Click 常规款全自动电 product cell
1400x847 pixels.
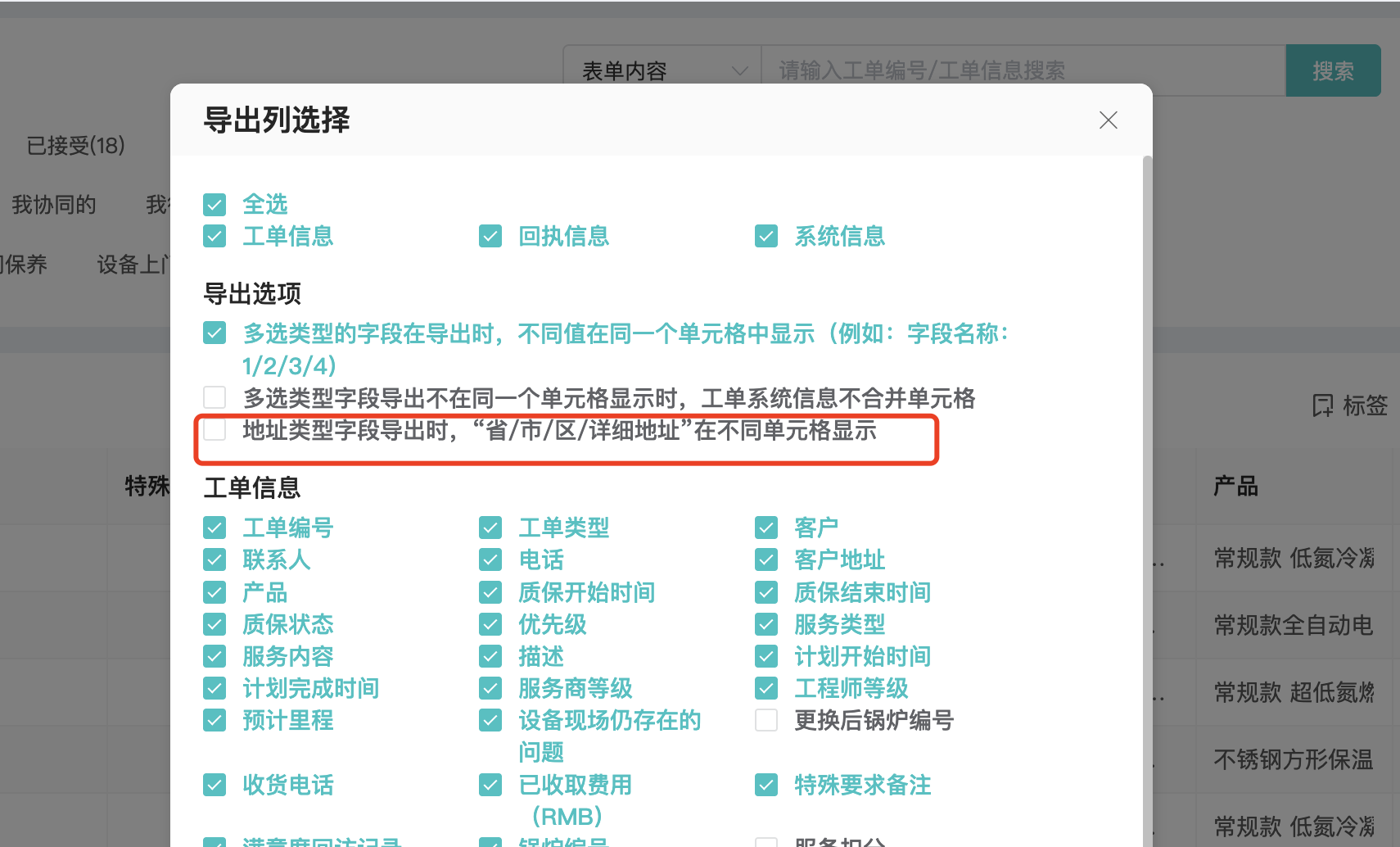1294,625
